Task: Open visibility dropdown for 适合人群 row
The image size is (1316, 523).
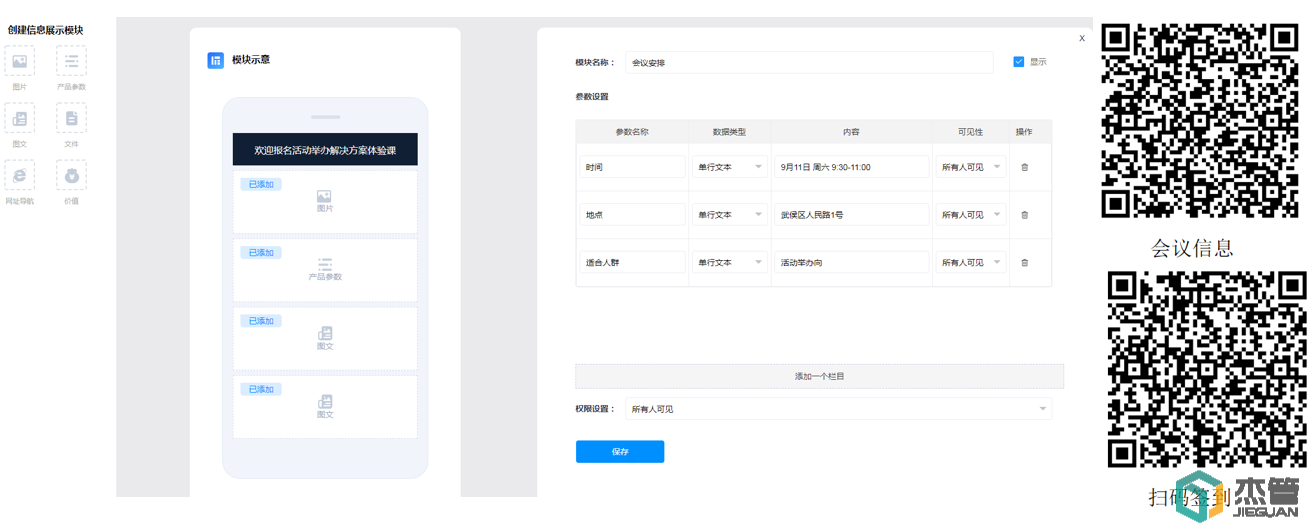Action: 970,263
